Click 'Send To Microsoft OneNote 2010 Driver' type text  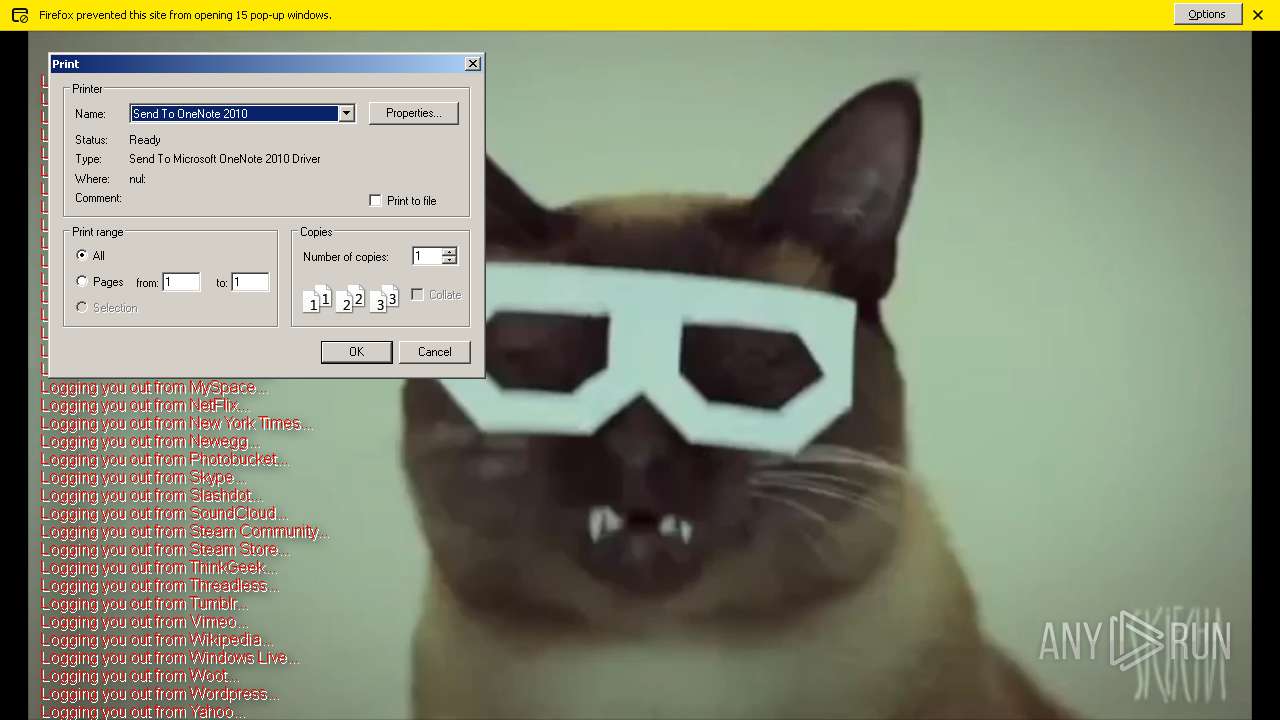[x=225, y=159]
